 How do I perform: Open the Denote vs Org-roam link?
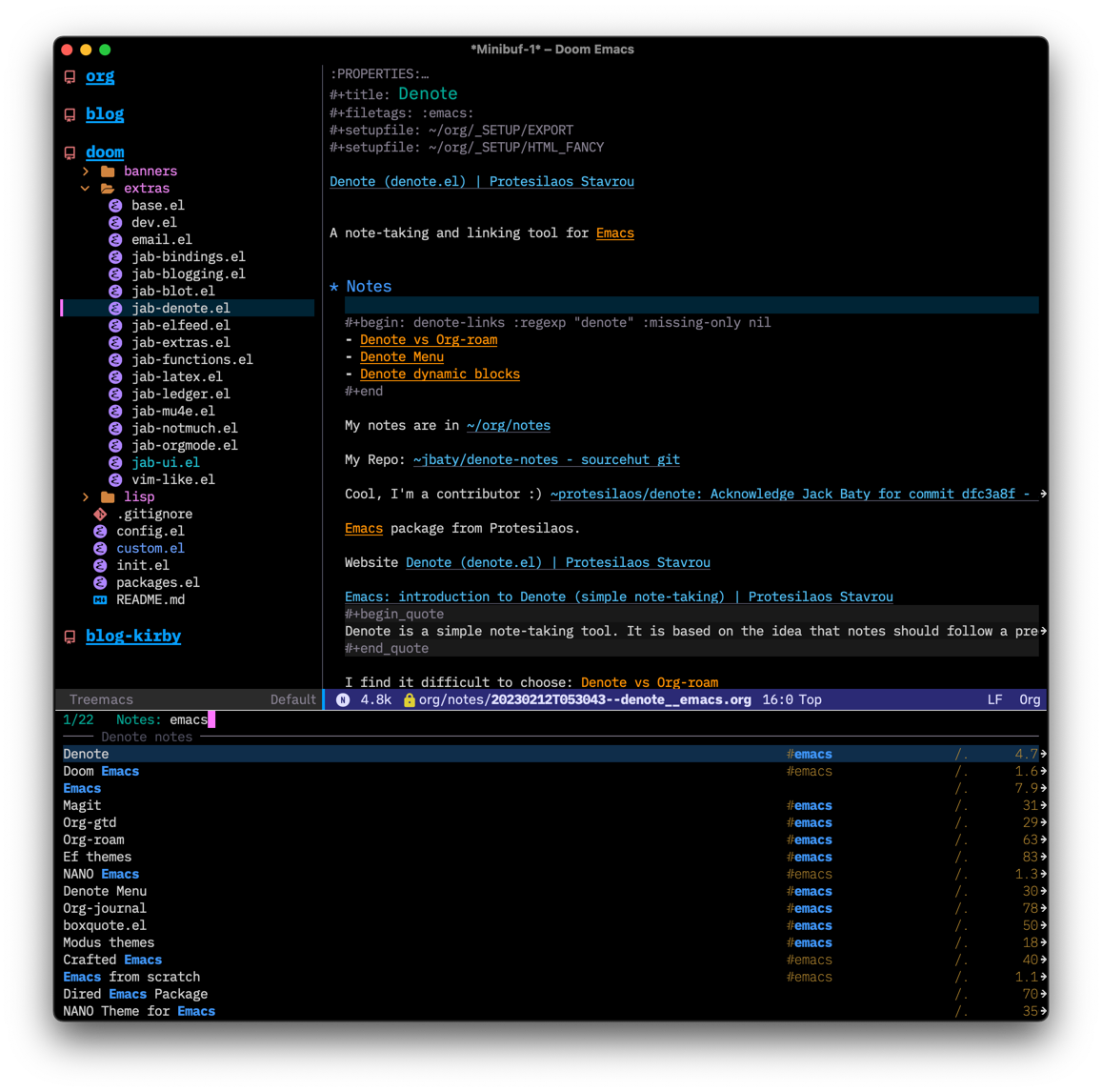tap(429, 339)
